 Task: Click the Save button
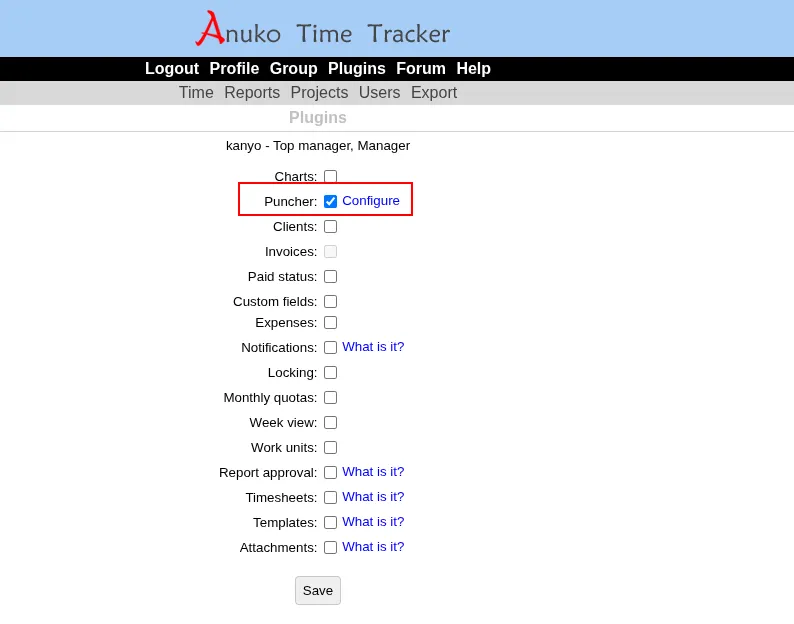(318, 591)
